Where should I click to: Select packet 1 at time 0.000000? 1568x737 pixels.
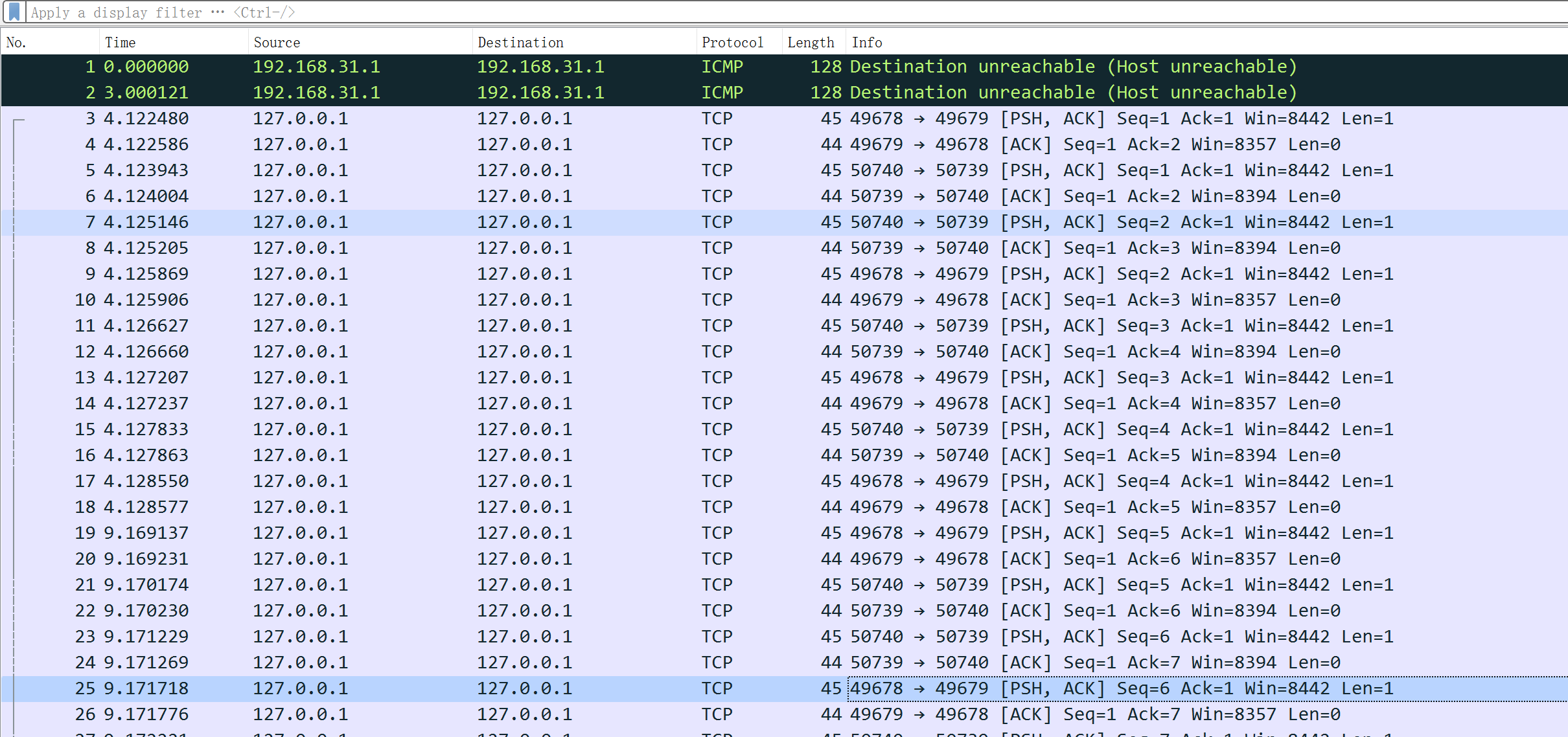pos(784,67)
